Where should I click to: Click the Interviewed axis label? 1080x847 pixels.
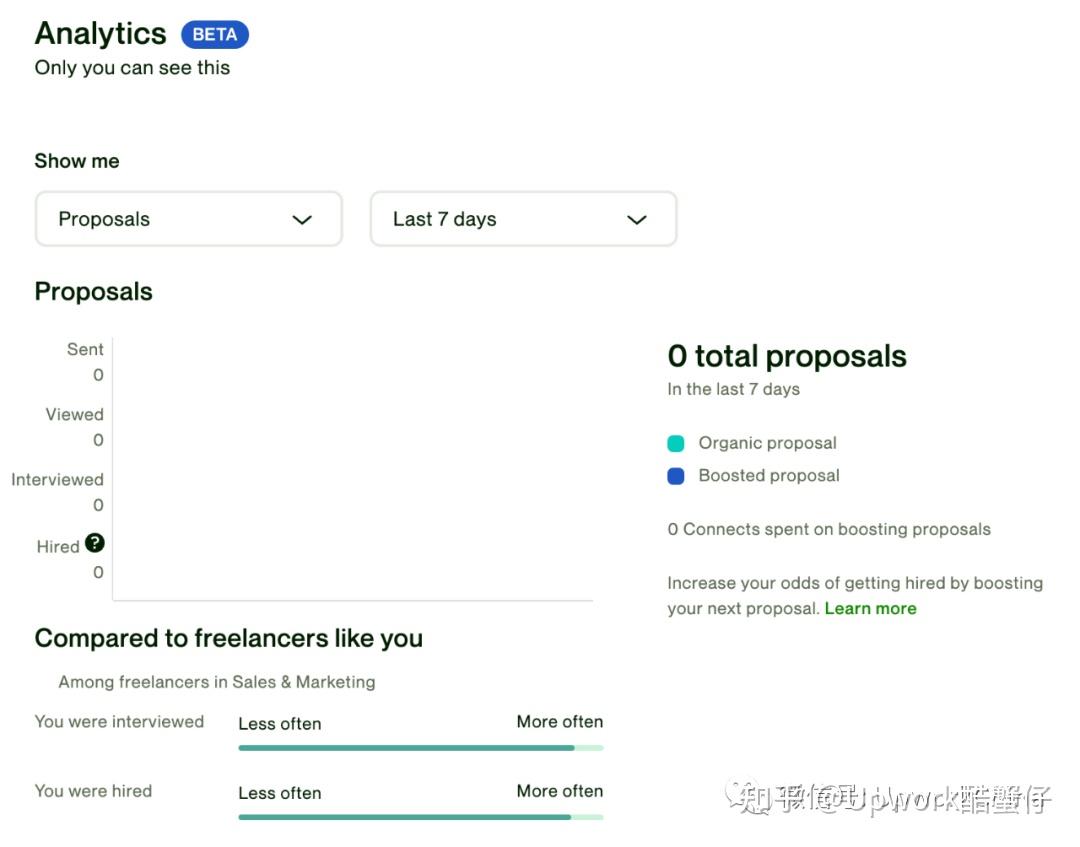click(x=57, y=479)
